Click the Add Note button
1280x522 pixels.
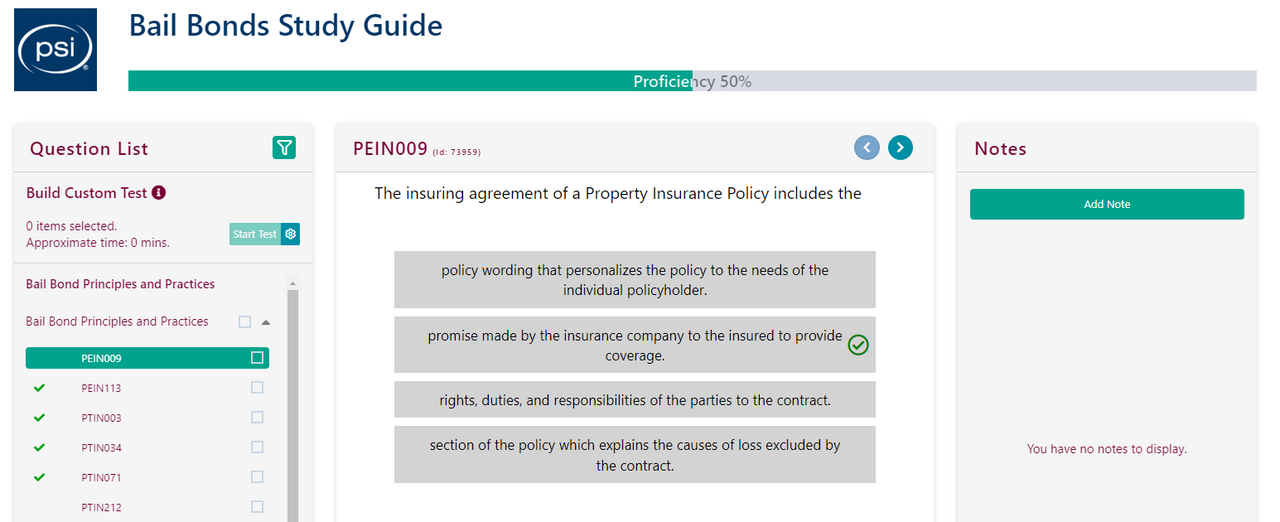pyautogui.click(x=1106, y=204)
